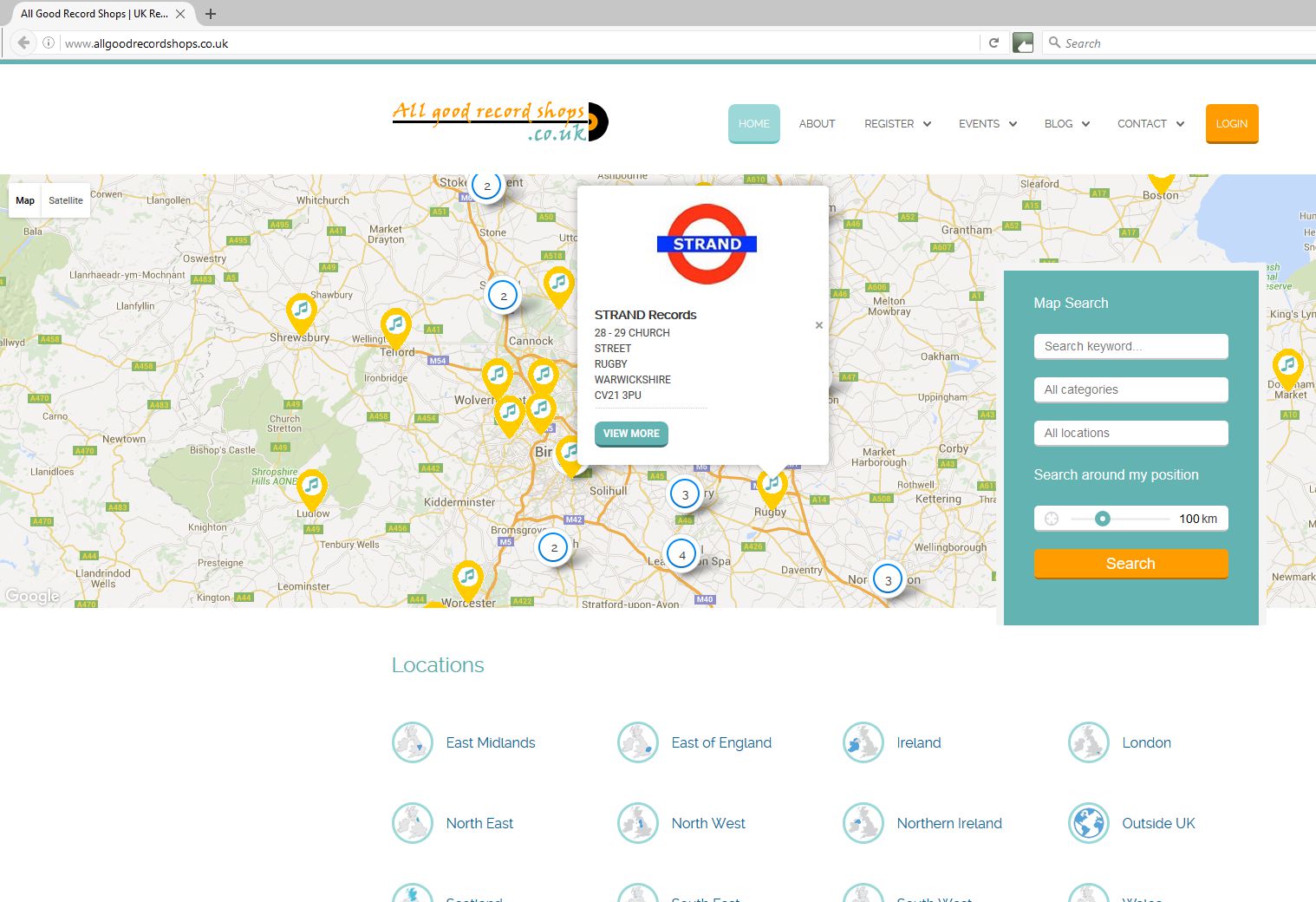Close the All Good Record Shops tab
This screenshot has width=1316, height=902.
click(180, 14)
